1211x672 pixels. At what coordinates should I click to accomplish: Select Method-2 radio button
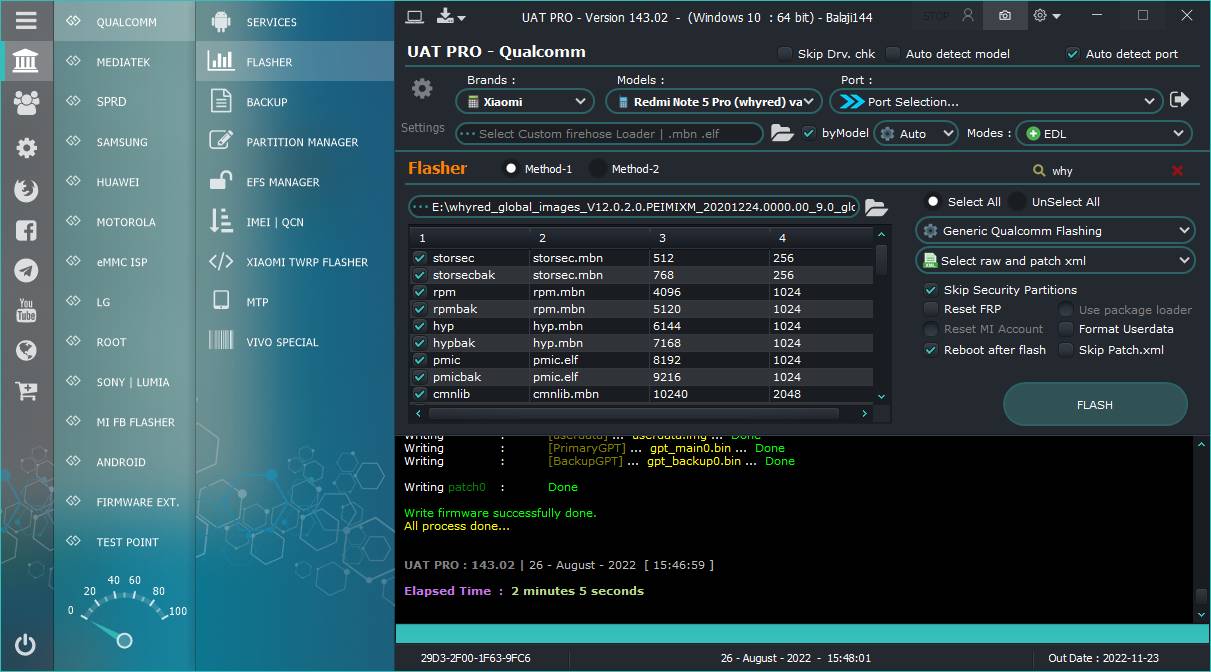pyautogui.click(x=598, y=169)
